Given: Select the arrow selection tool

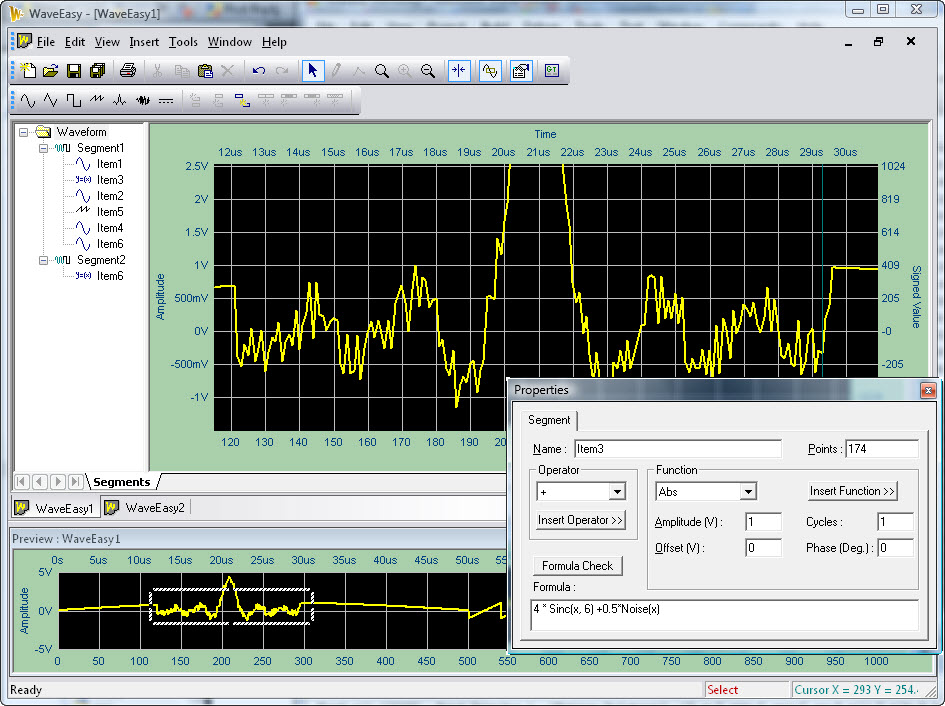Looking at the screenshot, I should pos(311,70).
